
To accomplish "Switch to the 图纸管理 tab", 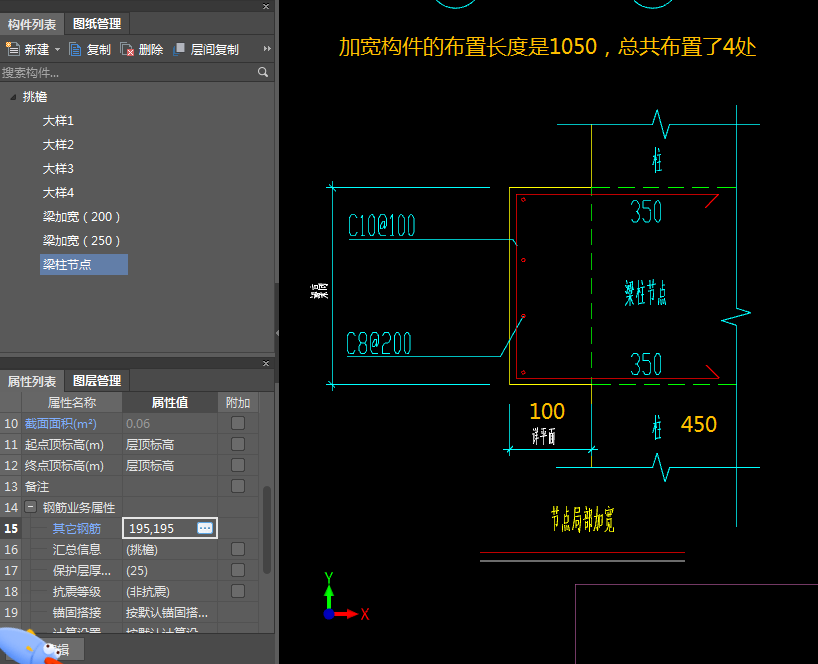I will tap(97, 23).
